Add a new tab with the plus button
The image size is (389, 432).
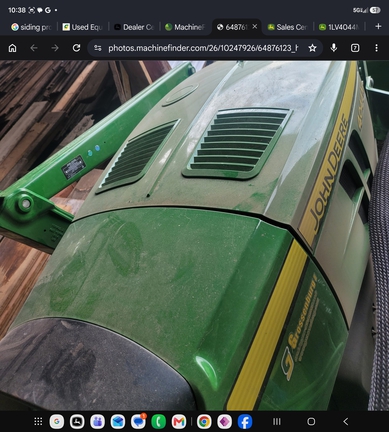click(x=378, y=26)
